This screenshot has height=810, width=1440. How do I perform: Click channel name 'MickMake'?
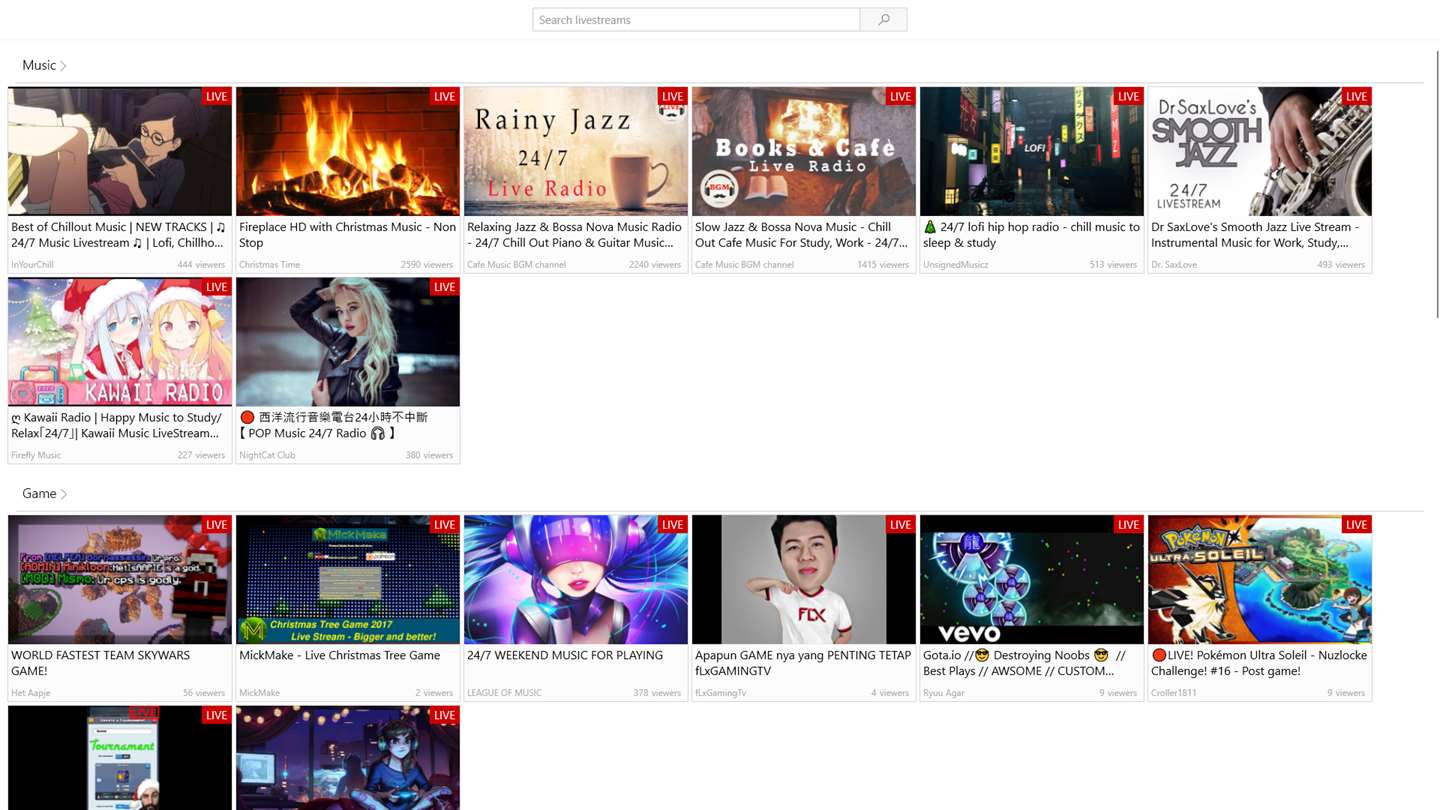[259, 693]
